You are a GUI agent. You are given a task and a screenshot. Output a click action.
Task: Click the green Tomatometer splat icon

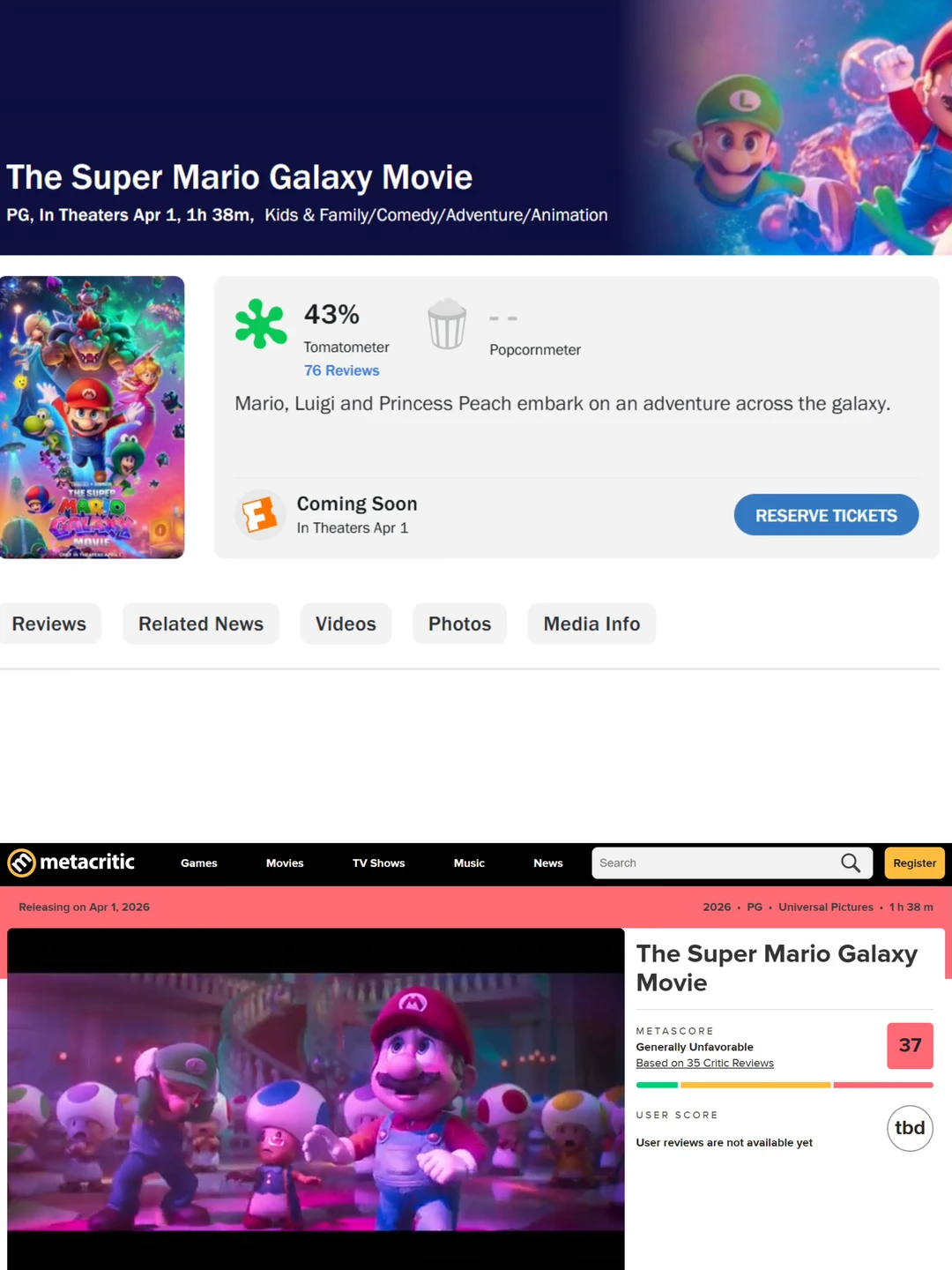[x=261, y=324]
